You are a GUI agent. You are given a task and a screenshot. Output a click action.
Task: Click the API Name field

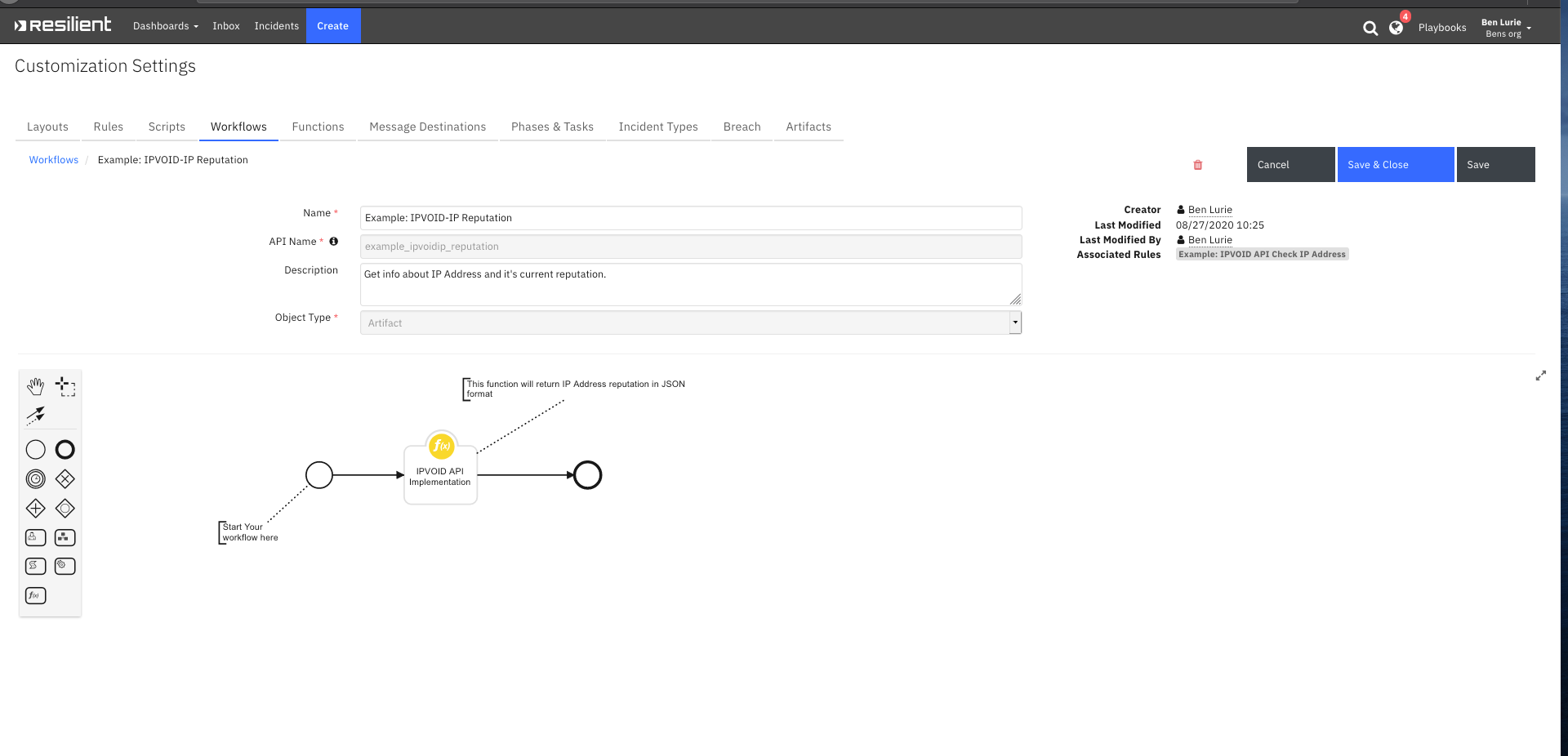pyautogui.click(x=691, y=247)
